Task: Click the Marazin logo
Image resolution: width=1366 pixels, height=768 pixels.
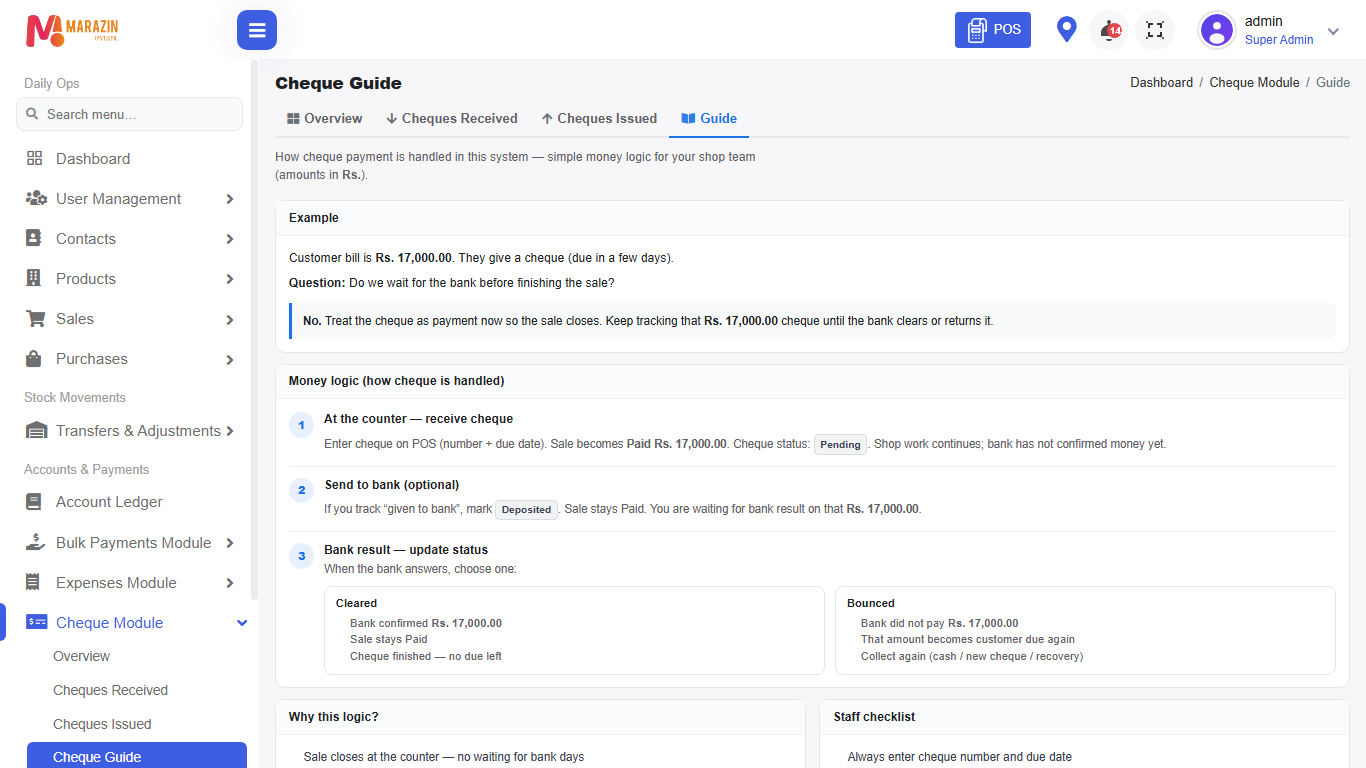Action: [72, 31]
